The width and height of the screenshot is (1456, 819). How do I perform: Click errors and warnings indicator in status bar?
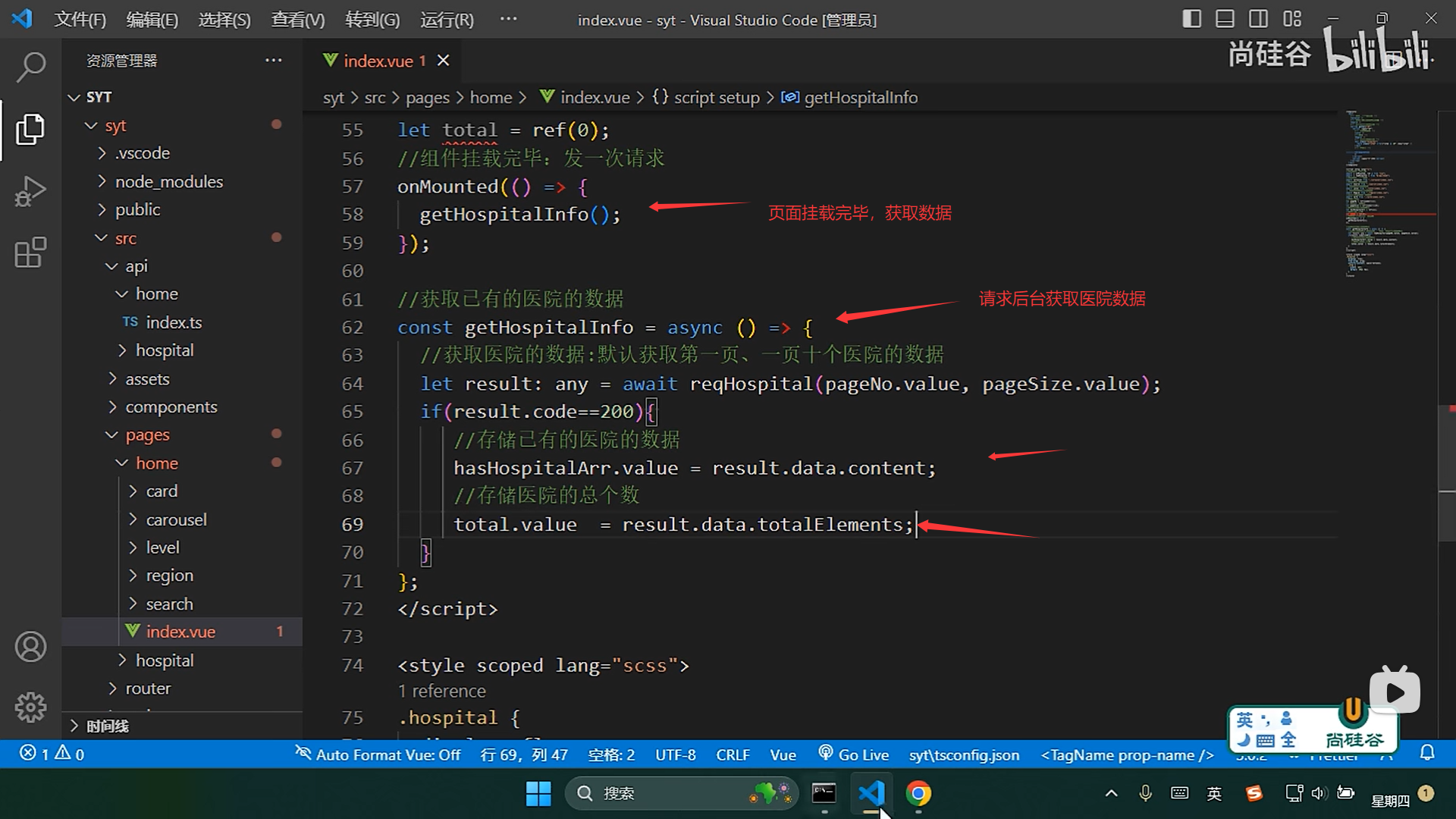click(x=52, y=754)
